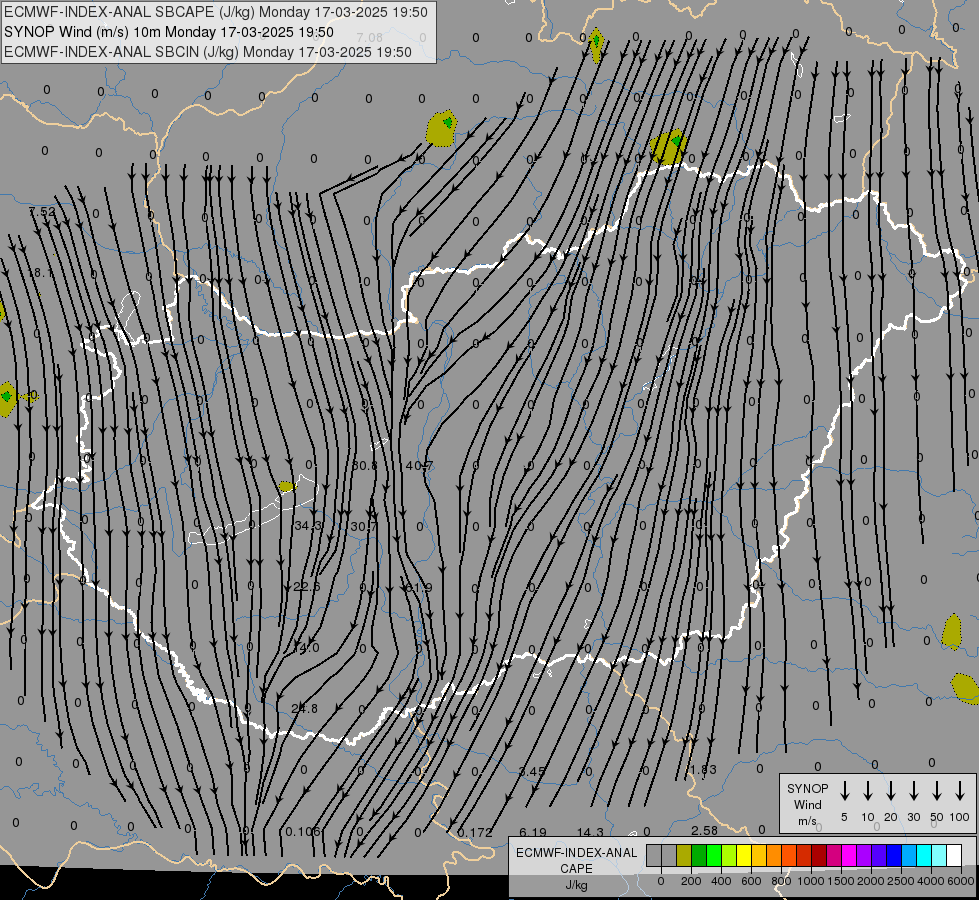The width and height of the screenshot is (979, 900).
Task: Click the map value 30.7
Action: [364, 527]
